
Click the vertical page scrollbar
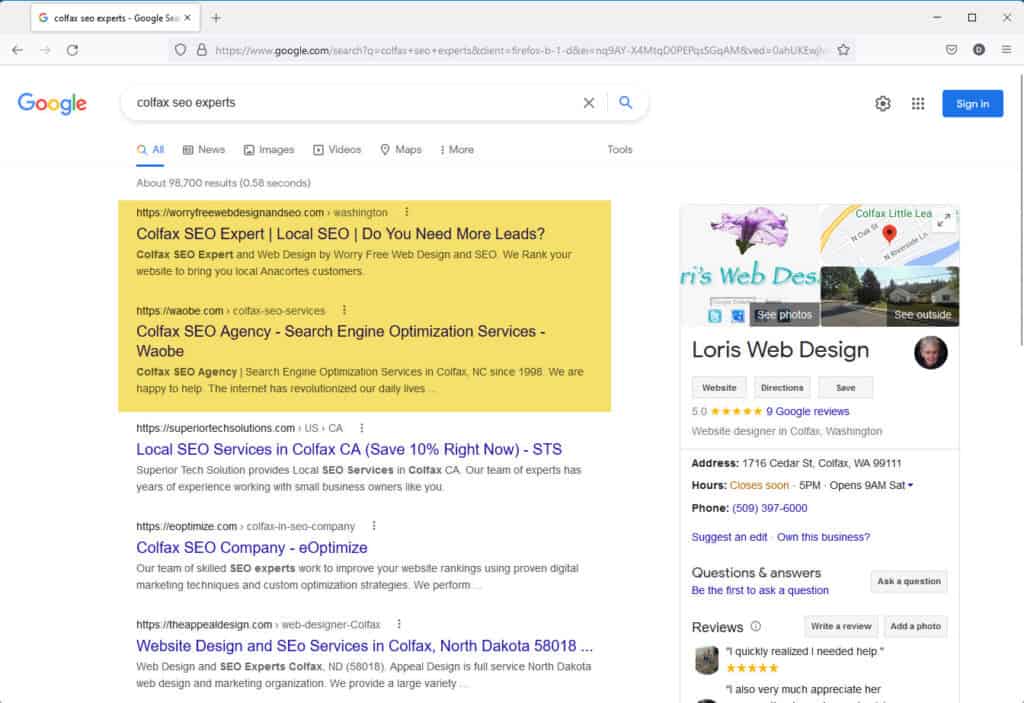(1019, 209)
